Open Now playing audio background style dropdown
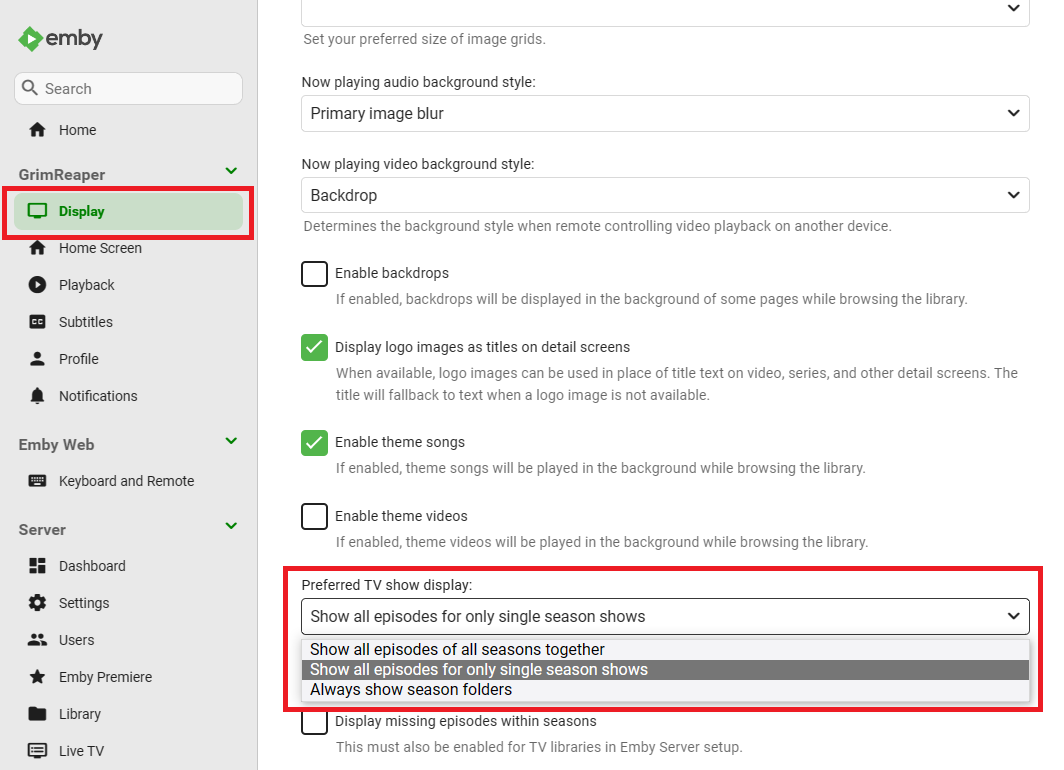The width and height of the screenshot is (1064, 770). pos(665,114)
